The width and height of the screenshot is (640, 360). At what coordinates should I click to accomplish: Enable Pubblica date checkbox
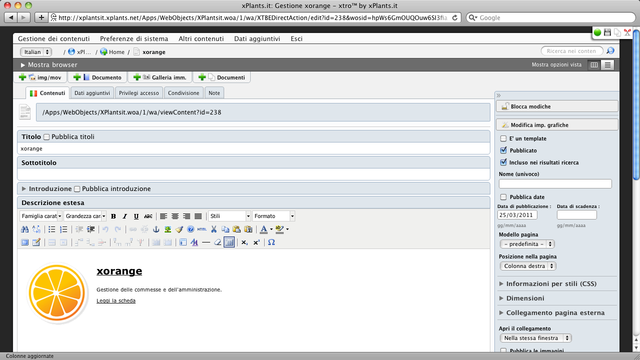[x=503, y=197]
